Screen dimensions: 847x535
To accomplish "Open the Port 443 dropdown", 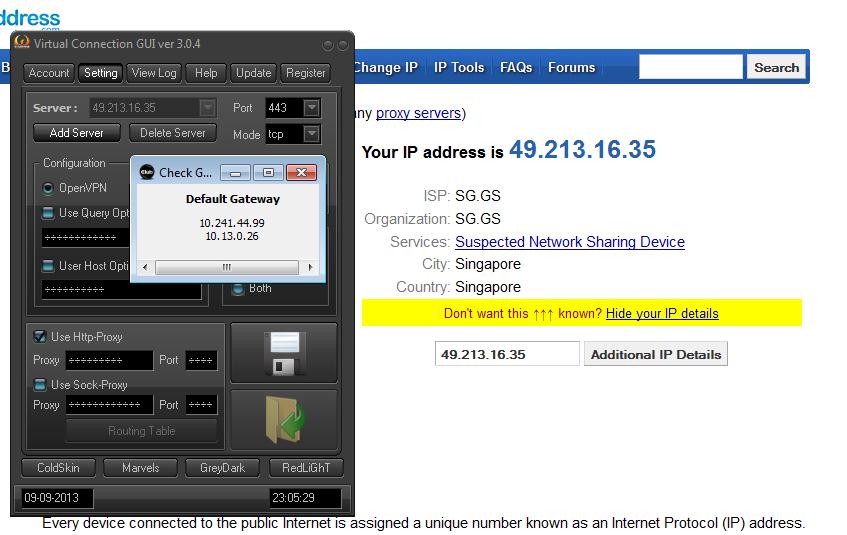I will 312,108.
